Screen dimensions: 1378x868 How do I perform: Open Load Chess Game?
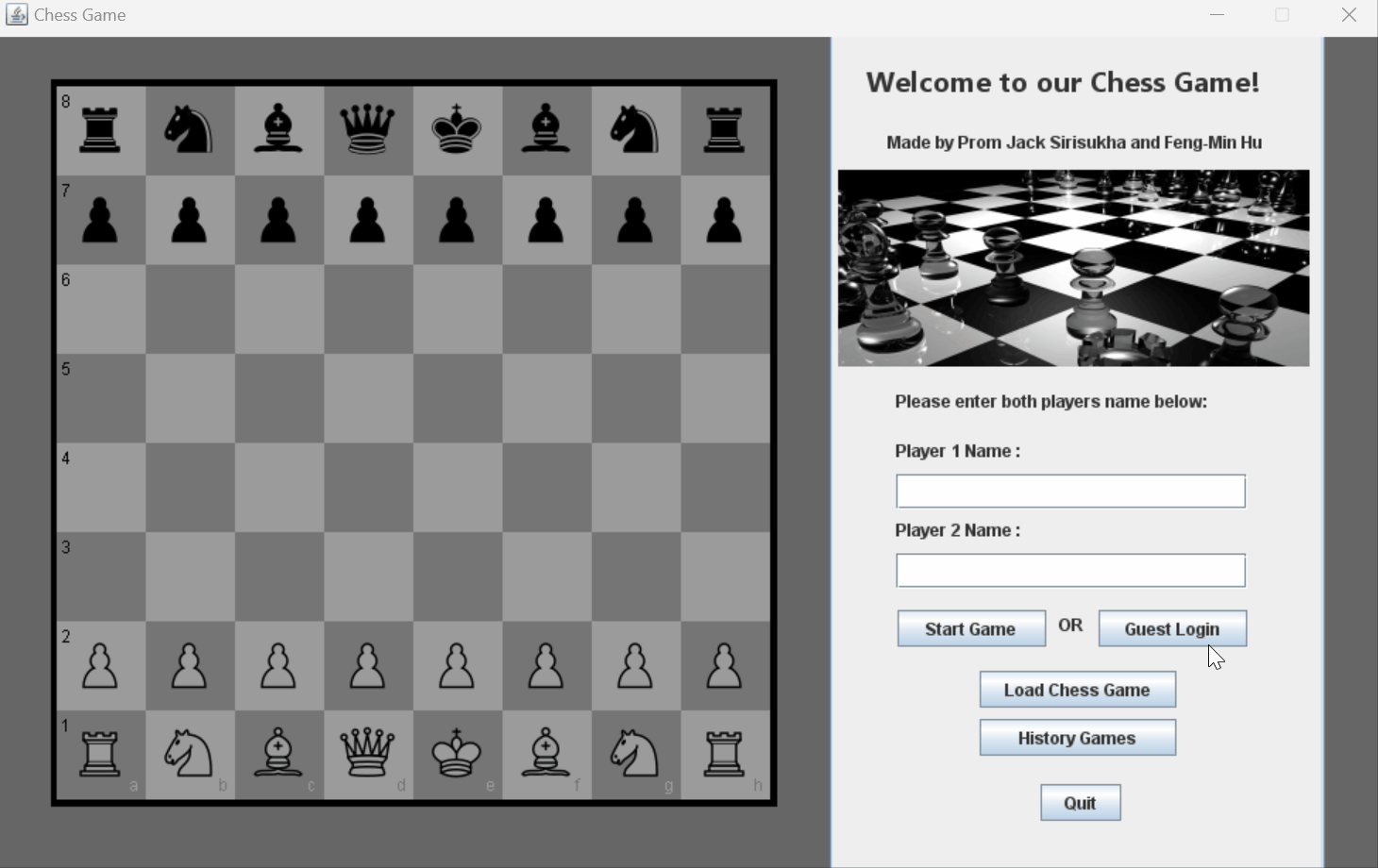point(1077,690)
